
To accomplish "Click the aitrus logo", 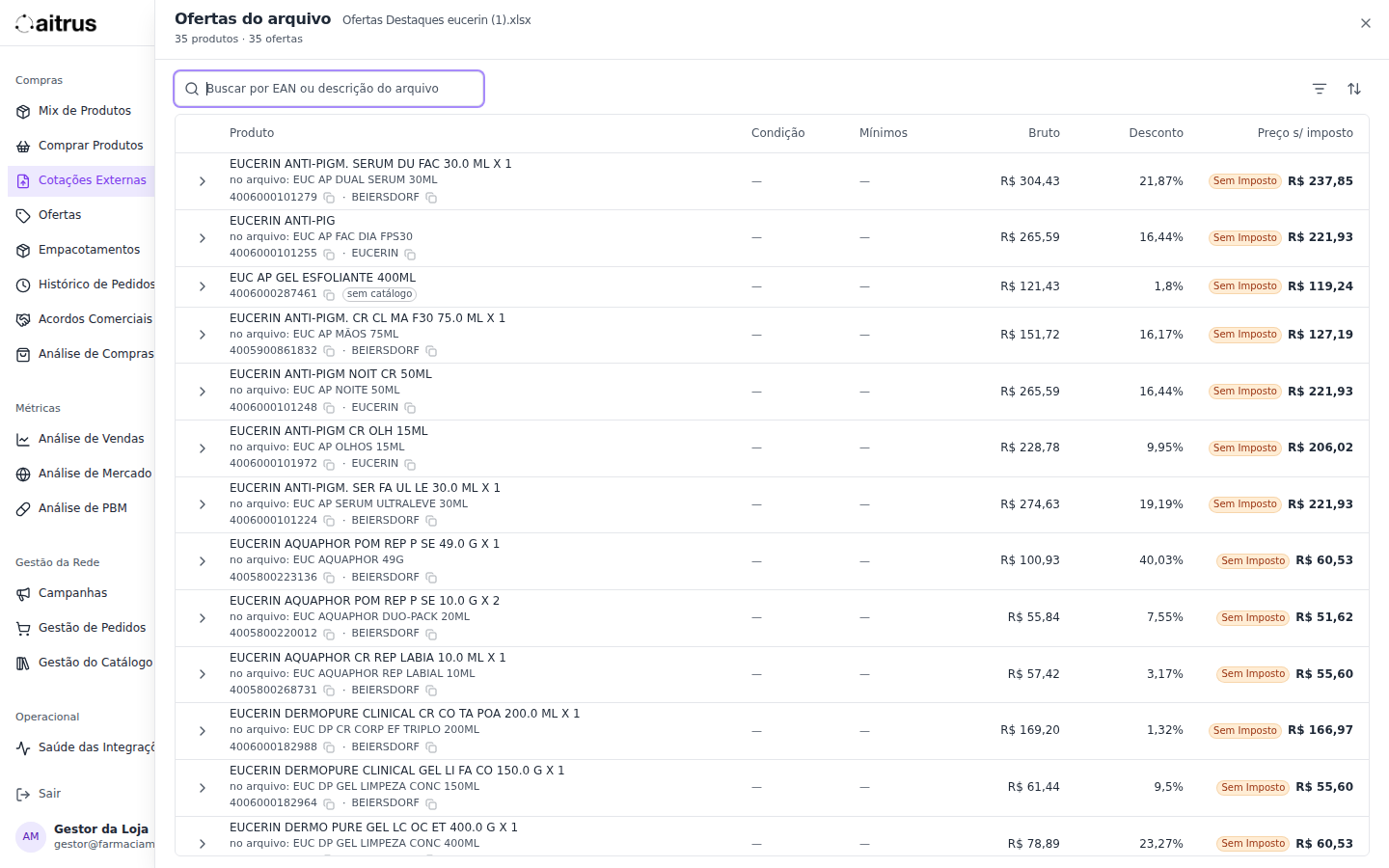I will 56,23.
